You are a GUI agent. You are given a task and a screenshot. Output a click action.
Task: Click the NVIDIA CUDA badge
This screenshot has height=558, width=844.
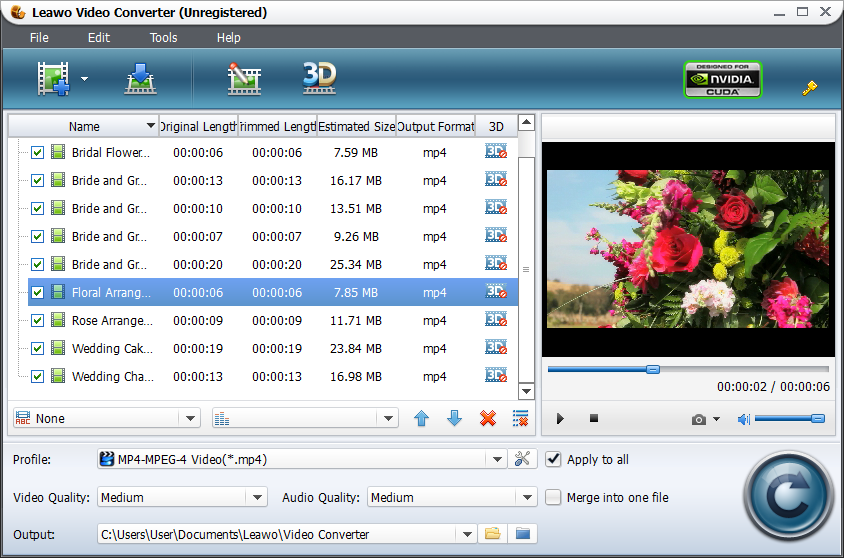(722, 79)
